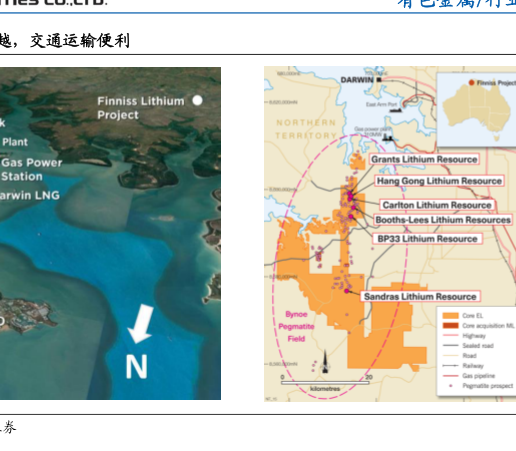Click the Chinese heading "交通运输便利"

80,41
